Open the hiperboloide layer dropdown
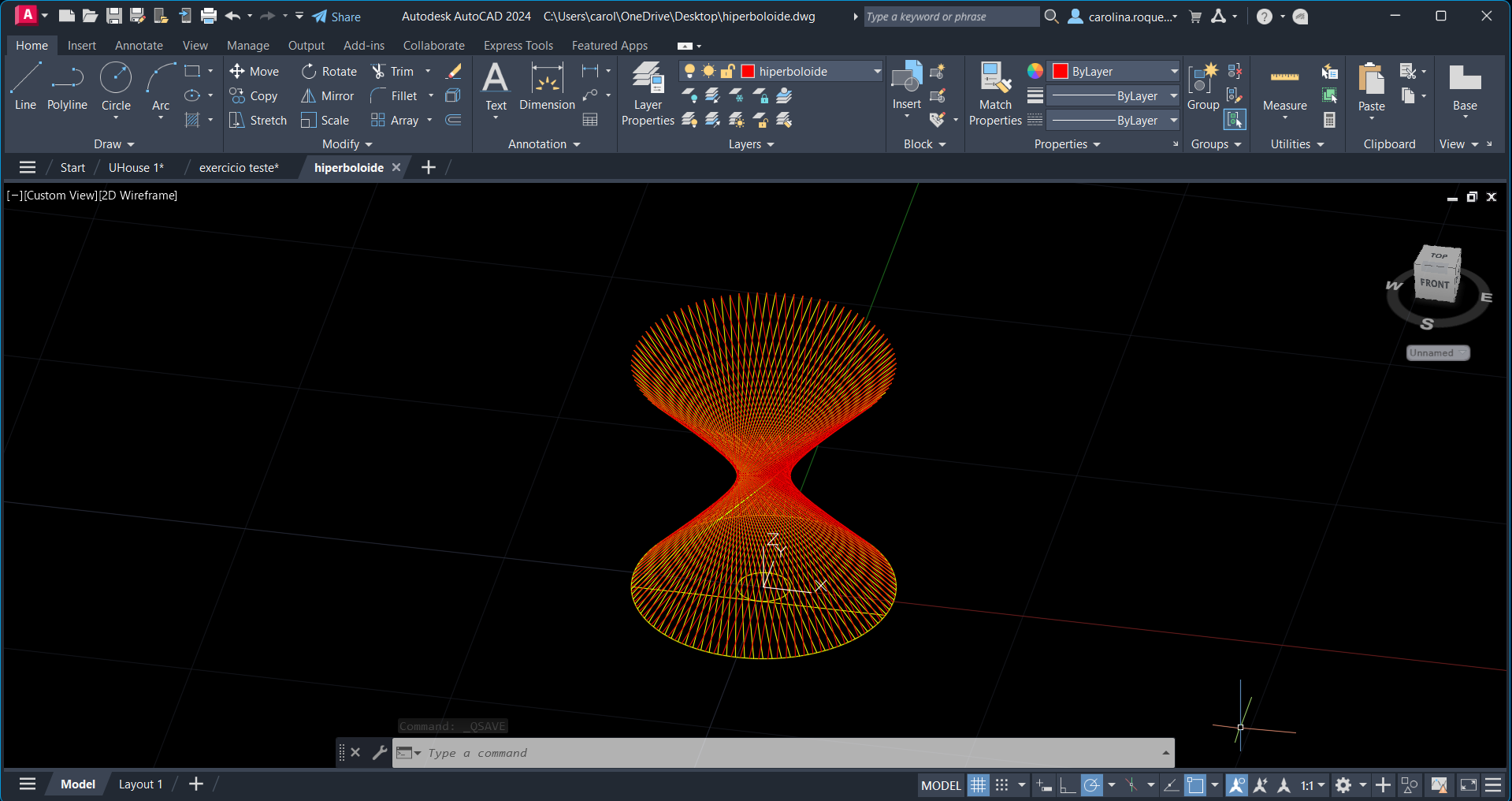1512x801 pixels. coord(877,71)
